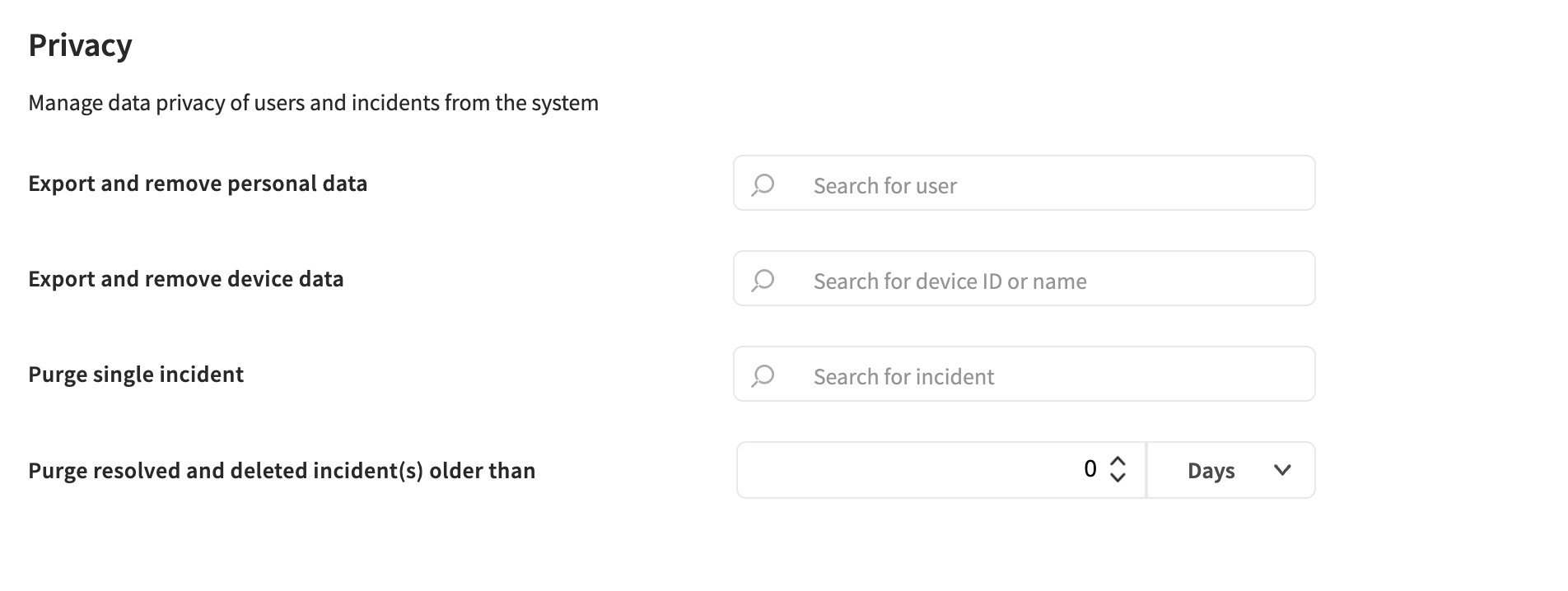Click the 'Export and remove personal data' label
The image size is (1568, 591).
[x=198, y=184]
